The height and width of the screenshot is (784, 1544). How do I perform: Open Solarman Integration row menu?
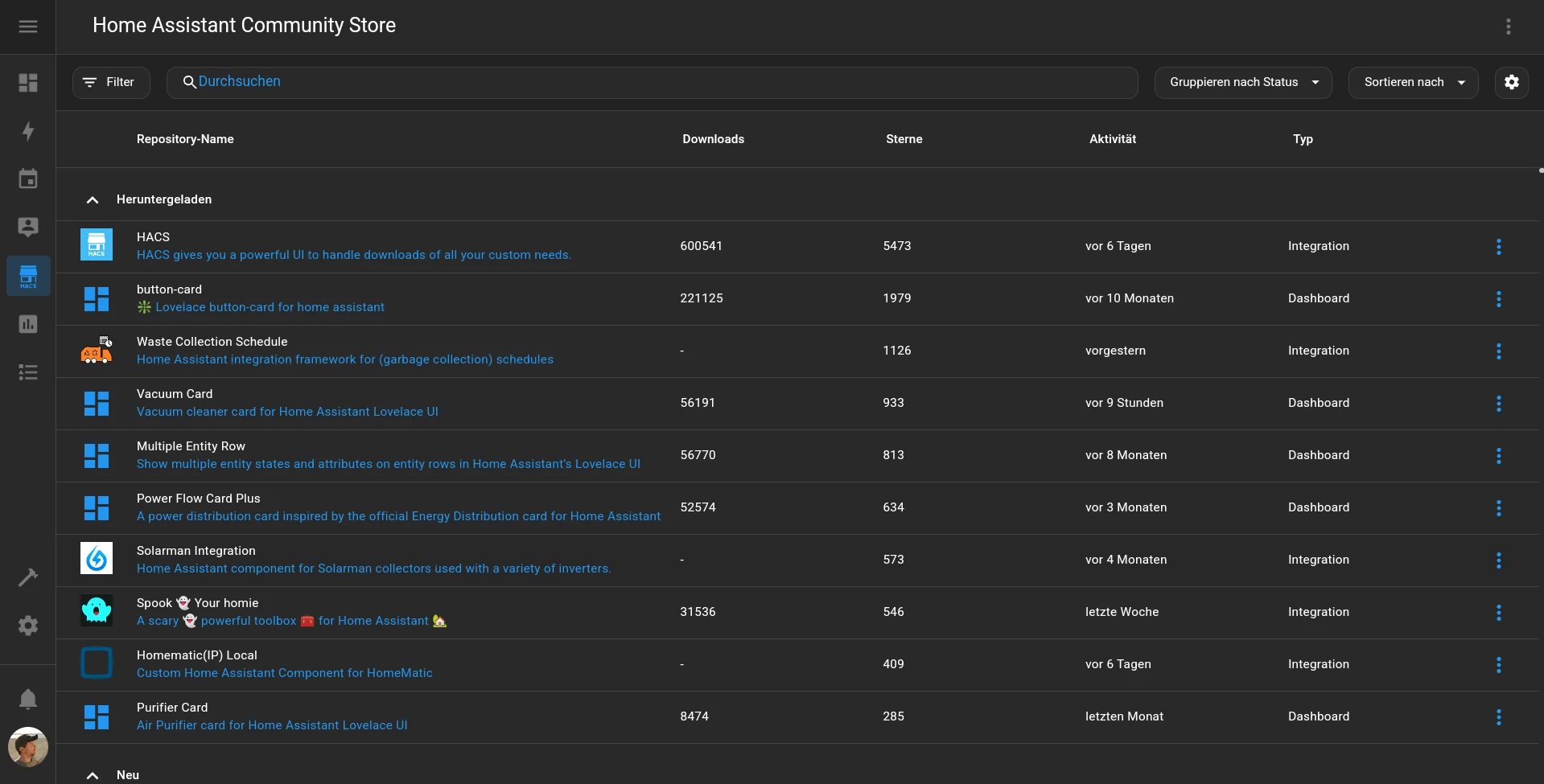click(x=1498, y=560)
